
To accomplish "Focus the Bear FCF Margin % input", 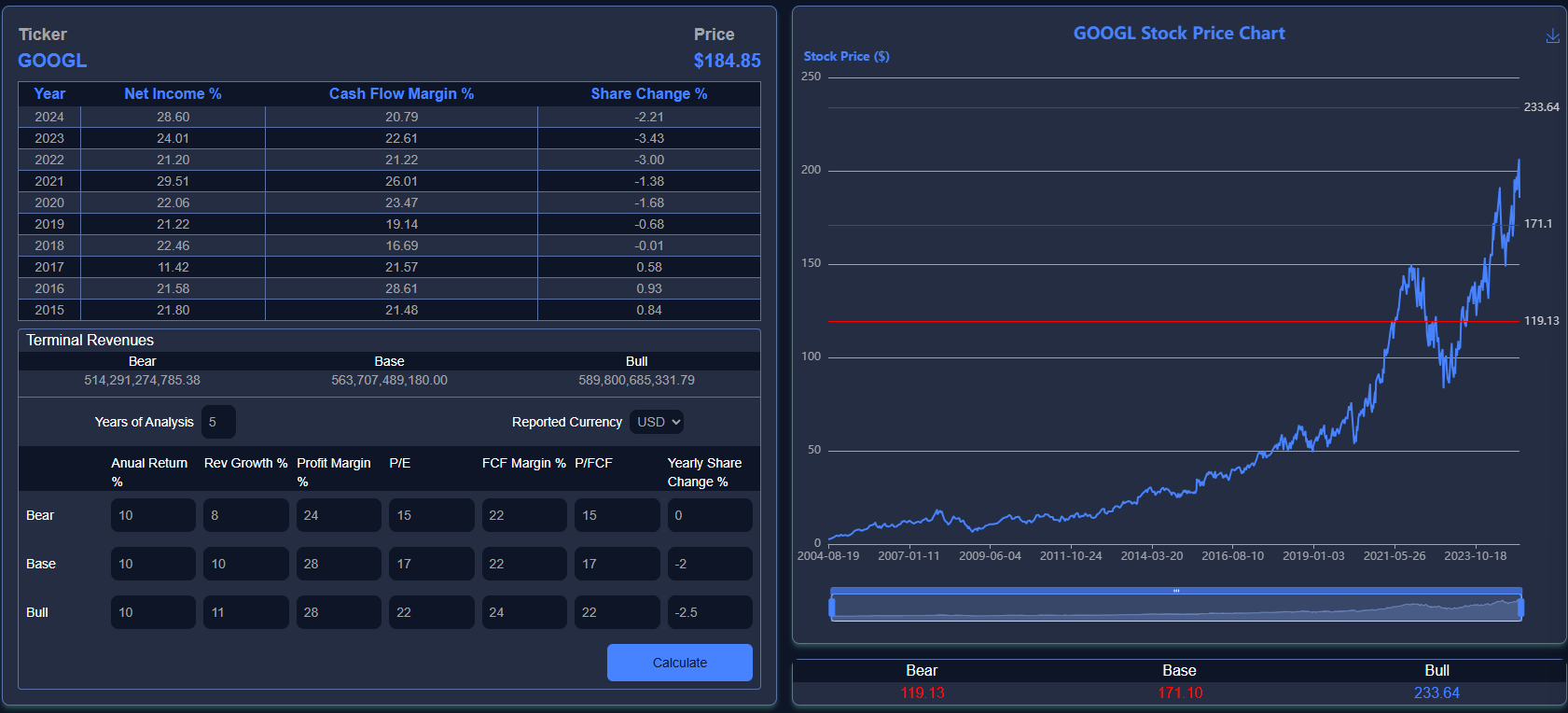I will pos(523,515).
